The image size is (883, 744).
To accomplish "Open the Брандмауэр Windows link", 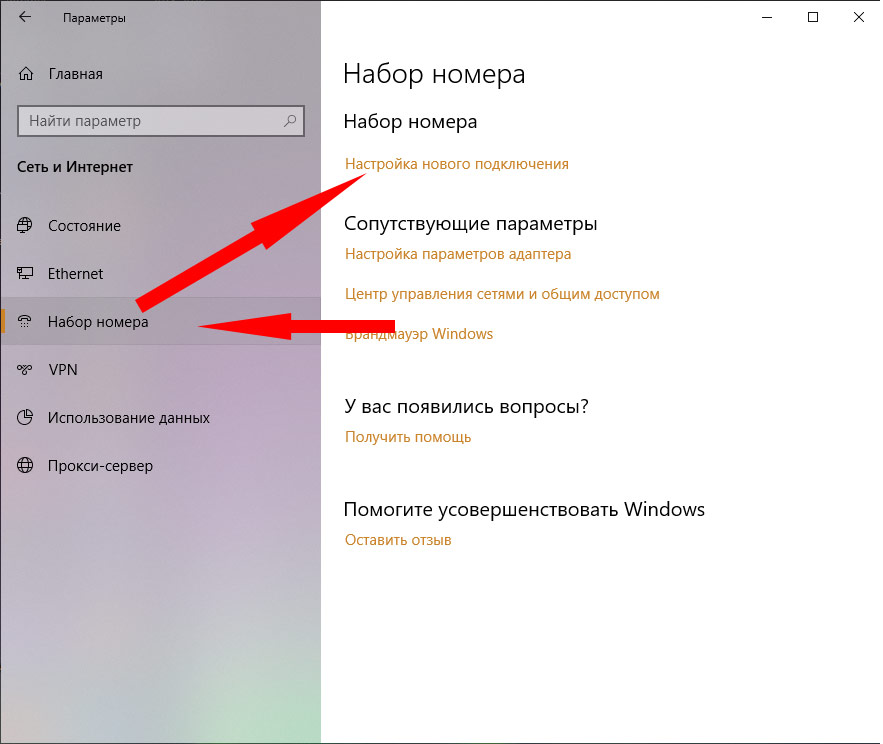I will (x=419, y=334).
